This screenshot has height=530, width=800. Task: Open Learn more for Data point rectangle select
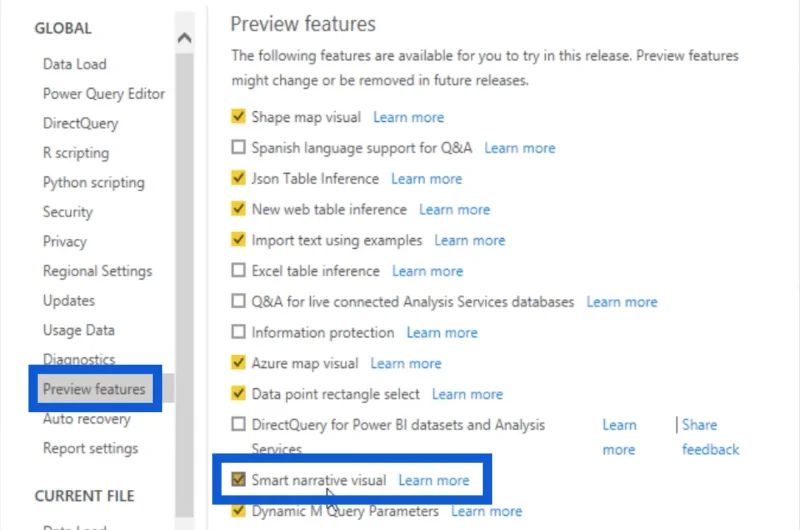click(x=467, y=394)
